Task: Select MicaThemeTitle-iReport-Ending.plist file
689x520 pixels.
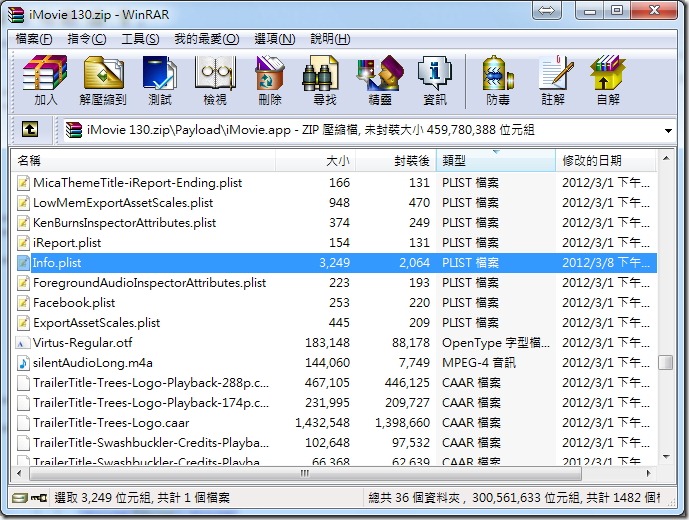Action: (138, 183)
